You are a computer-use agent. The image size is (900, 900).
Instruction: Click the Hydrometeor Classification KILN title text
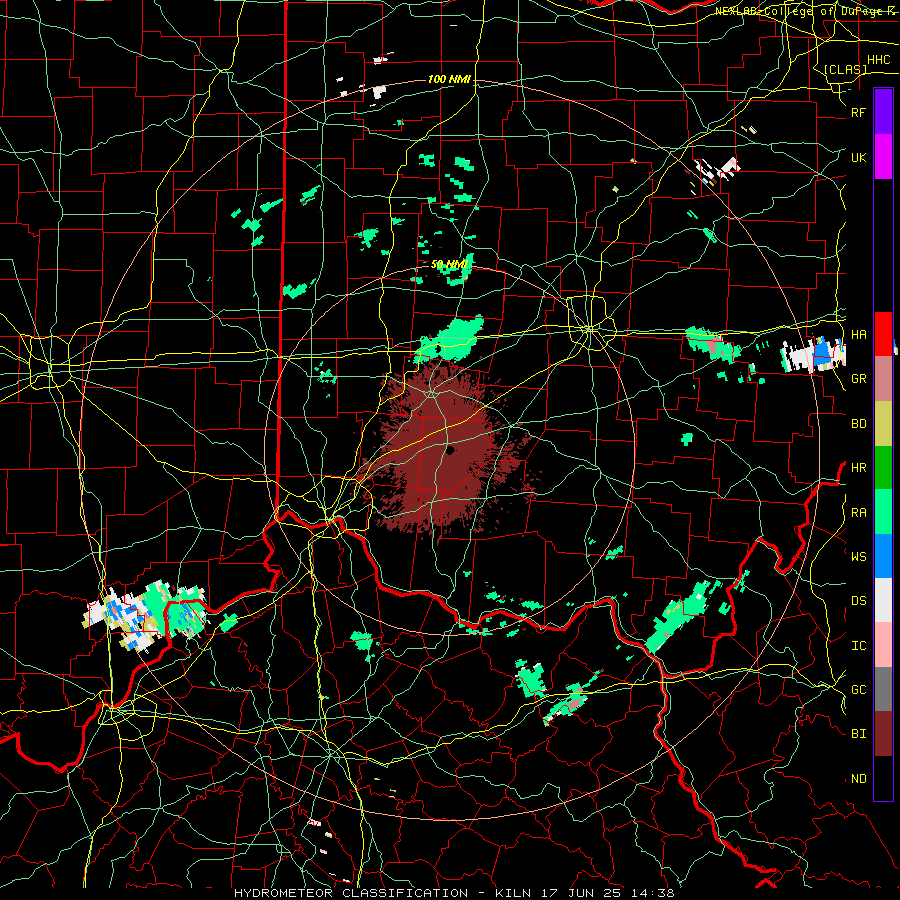[x=454, y=893]
